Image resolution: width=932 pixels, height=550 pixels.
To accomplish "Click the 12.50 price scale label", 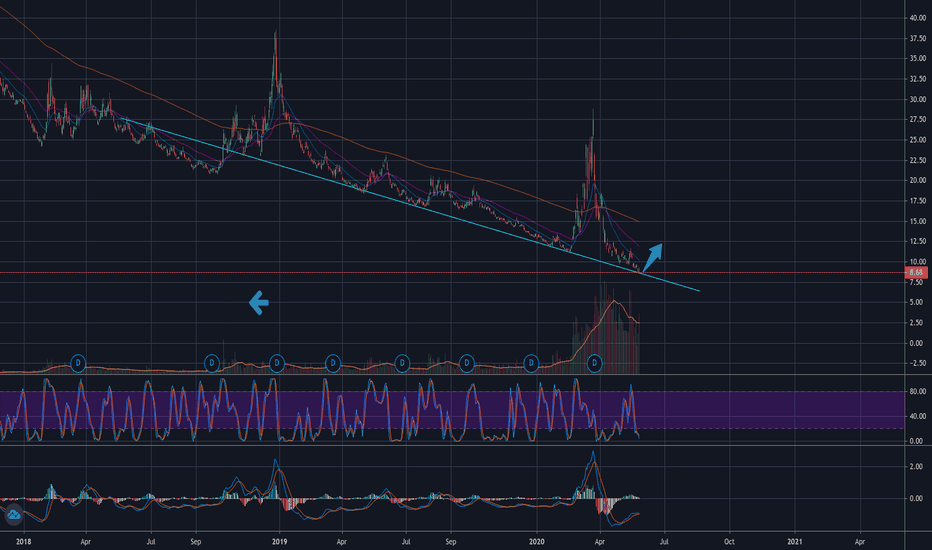I will click(917, 241).
